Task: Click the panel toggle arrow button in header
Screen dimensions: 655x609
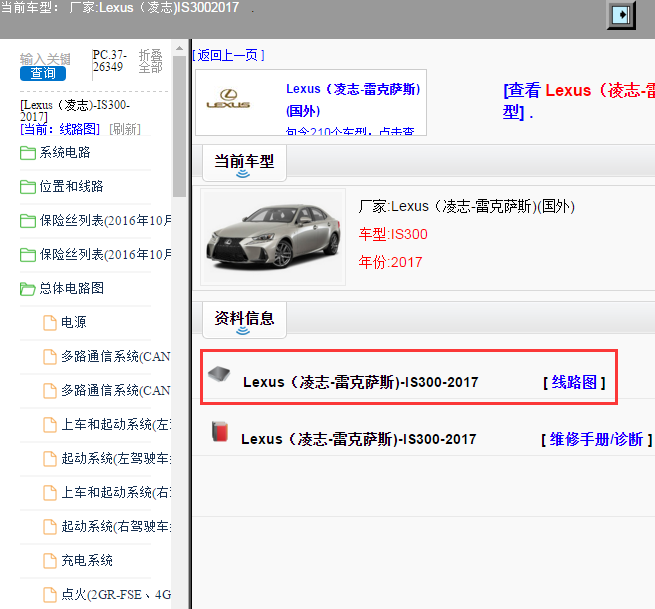Action: point(621,15)
